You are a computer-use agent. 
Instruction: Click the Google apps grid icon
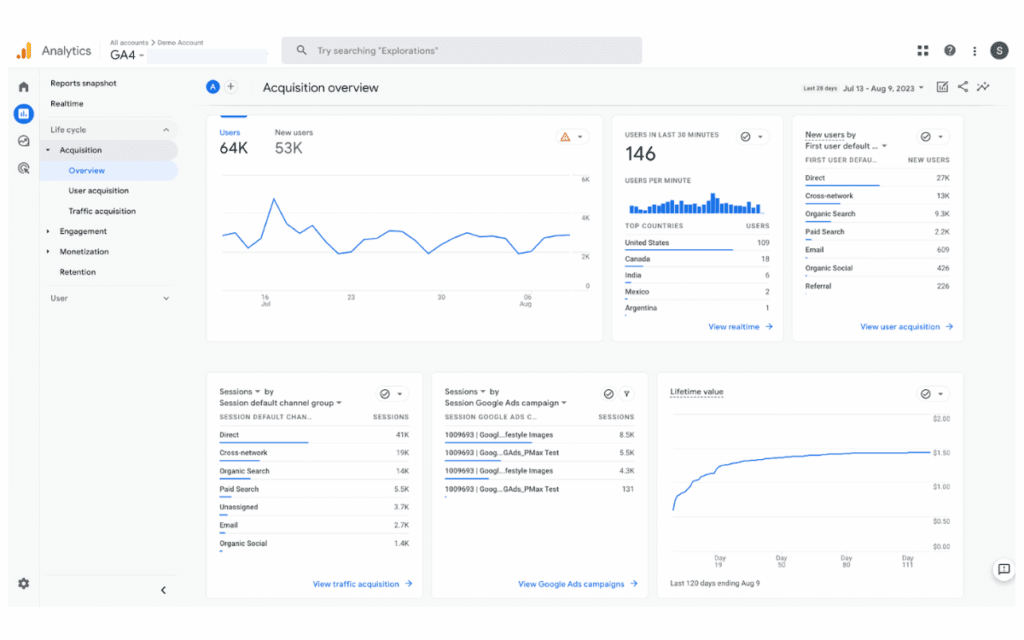tap(923, 51)
